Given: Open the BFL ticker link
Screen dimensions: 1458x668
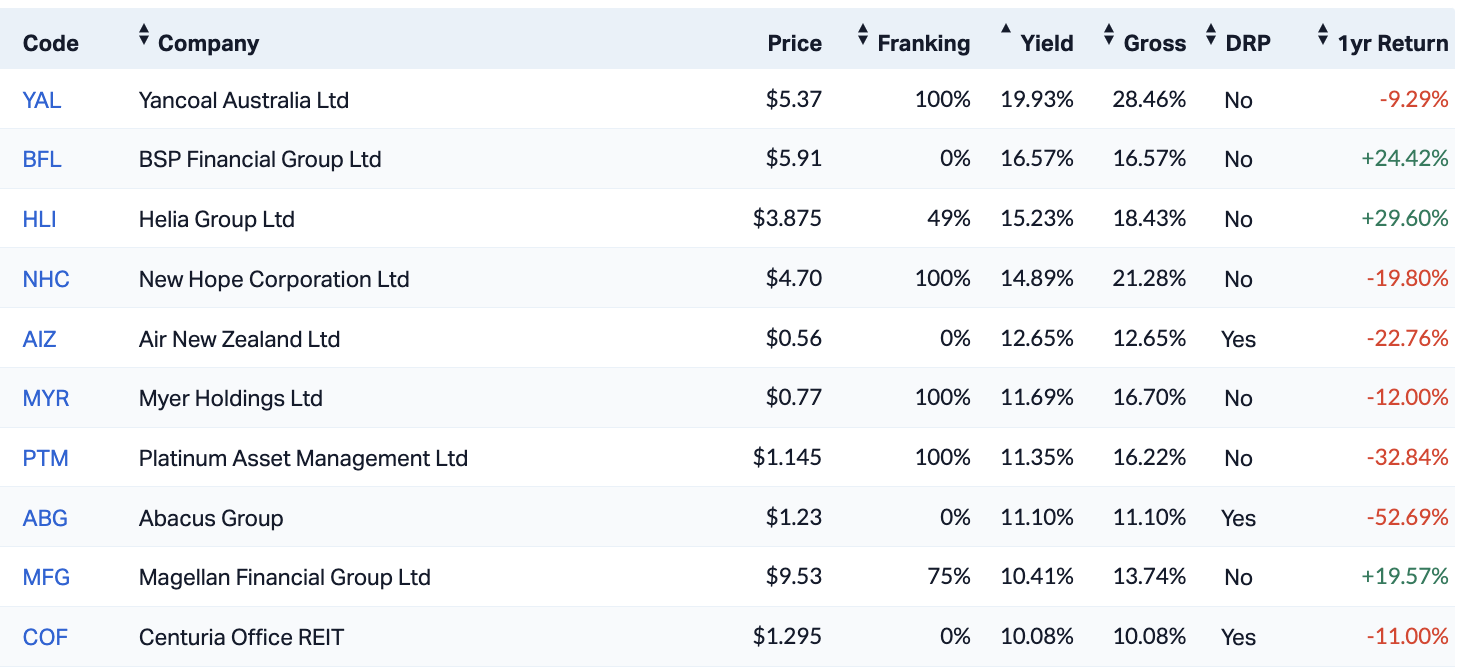Looking at the screenshot, I should coord(42,159).
